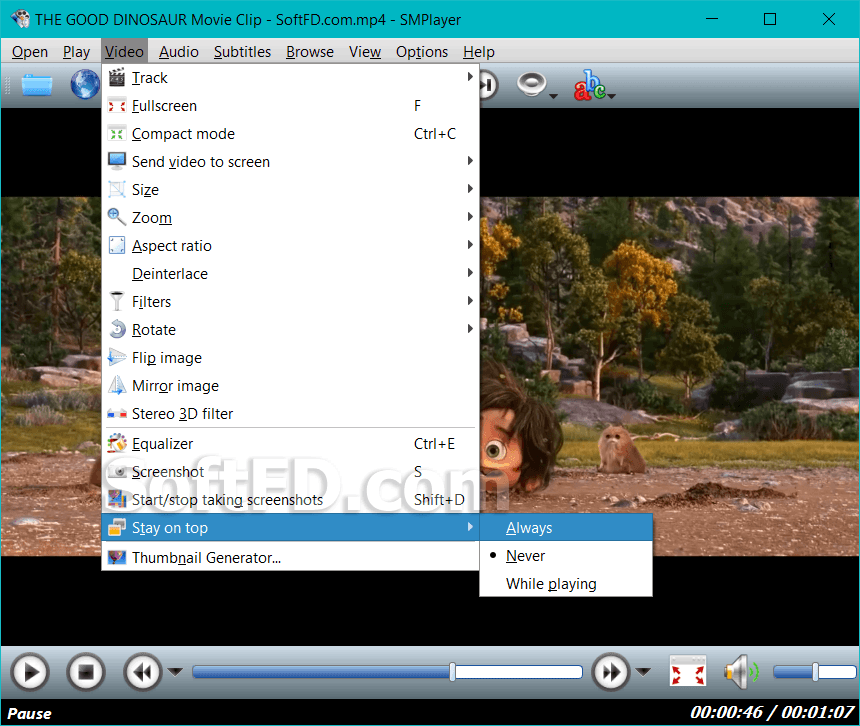Click the volume slider handle
860x726 pixels.
[816, 672]
